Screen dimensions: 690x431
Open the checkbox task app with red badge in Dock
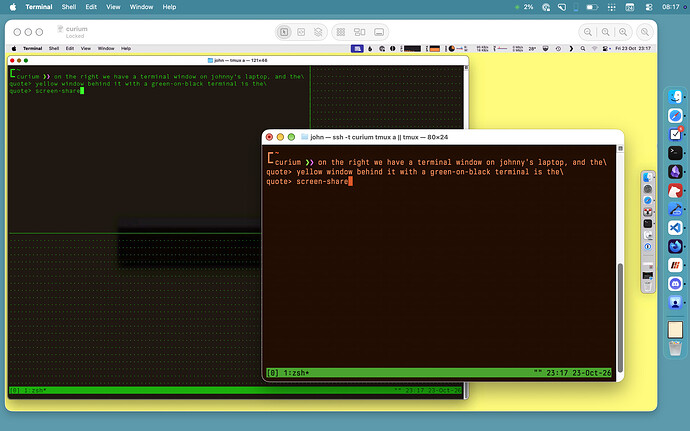pyautogui.click(x=675, y=134)
